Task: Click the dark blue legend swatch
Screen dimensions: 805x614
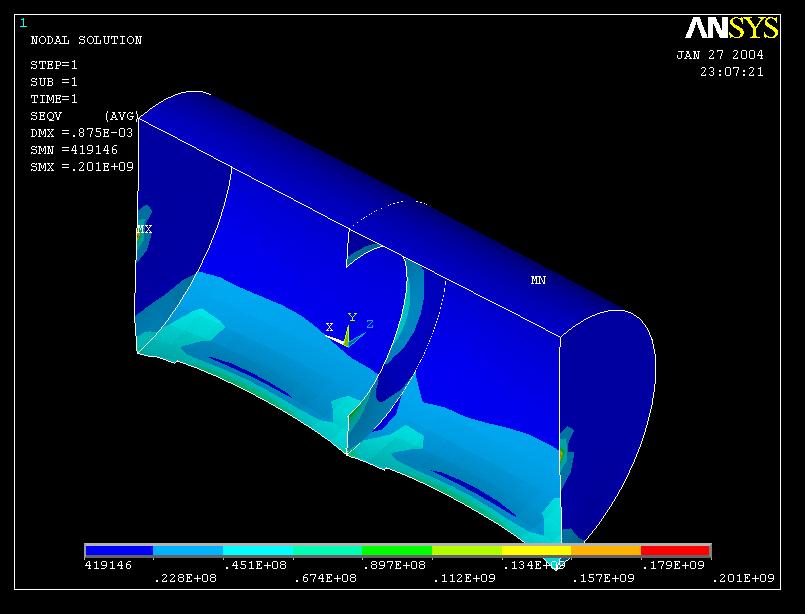Action: pyautogui.click(x=119, y=551)
